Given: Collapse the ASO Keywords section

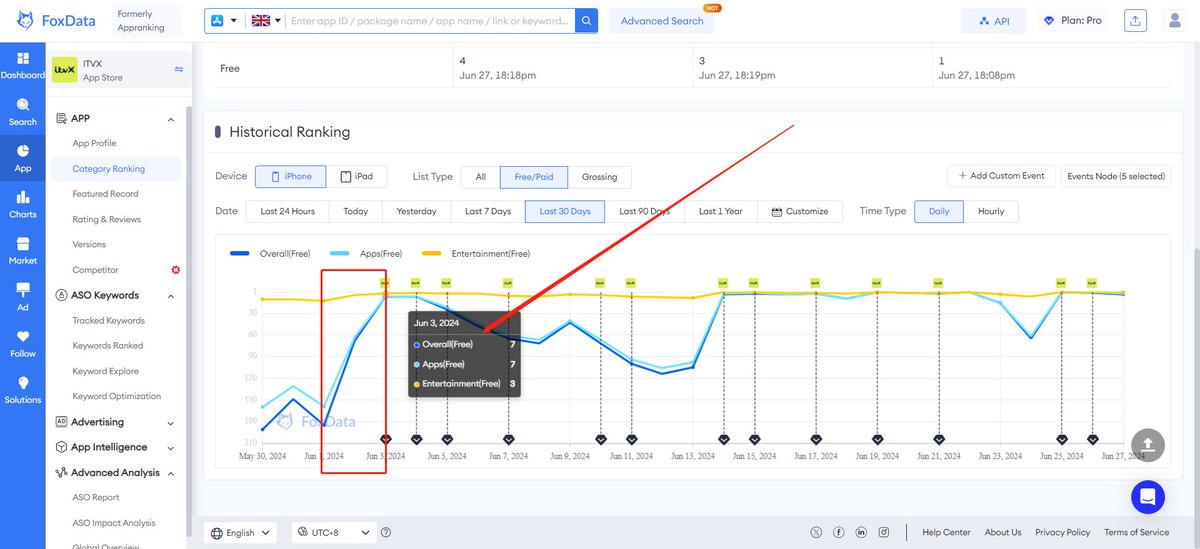Looking at the screenshot, I should click(171, 296).
